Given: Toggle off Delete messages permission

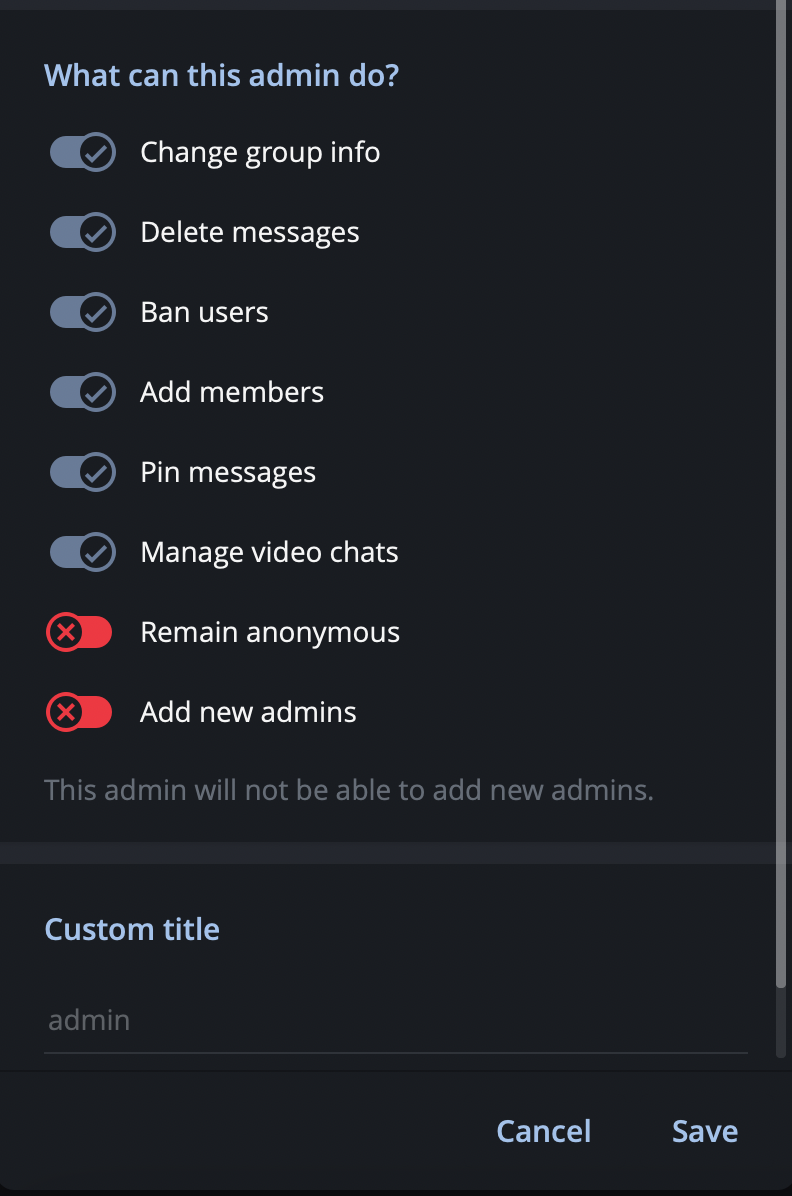Looking at the screenshot, I should [x=82, y=232].
